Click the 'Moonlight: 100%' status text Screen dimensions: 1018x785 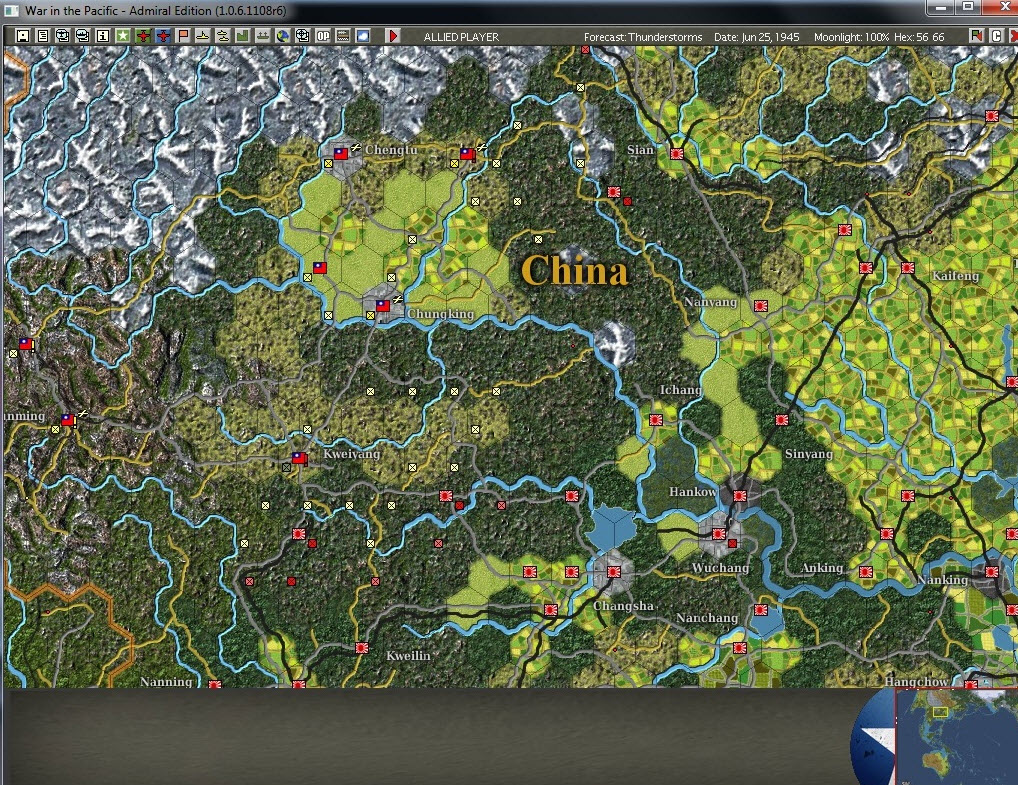coord(851,37)
